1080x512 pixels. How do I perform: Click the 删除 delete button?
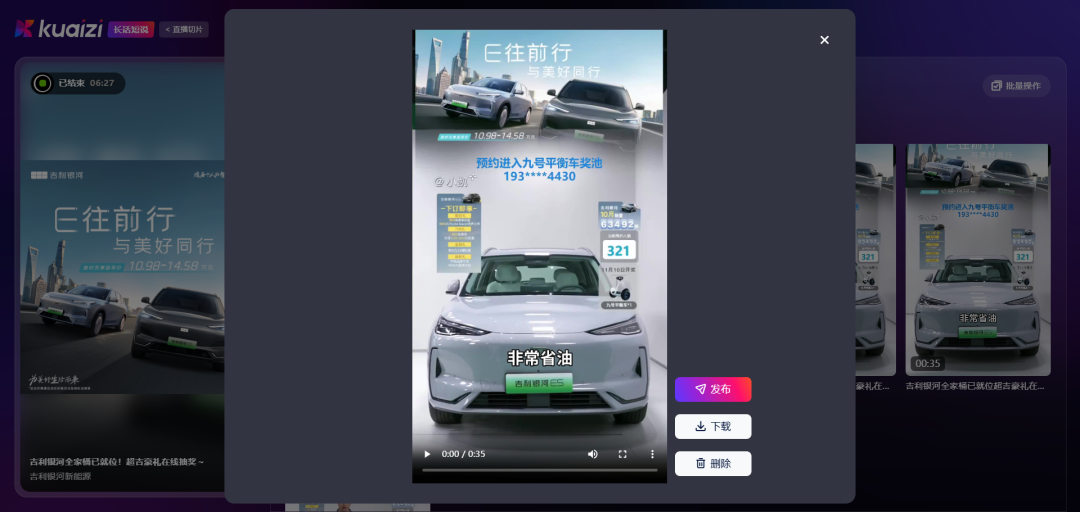point(713,464)
